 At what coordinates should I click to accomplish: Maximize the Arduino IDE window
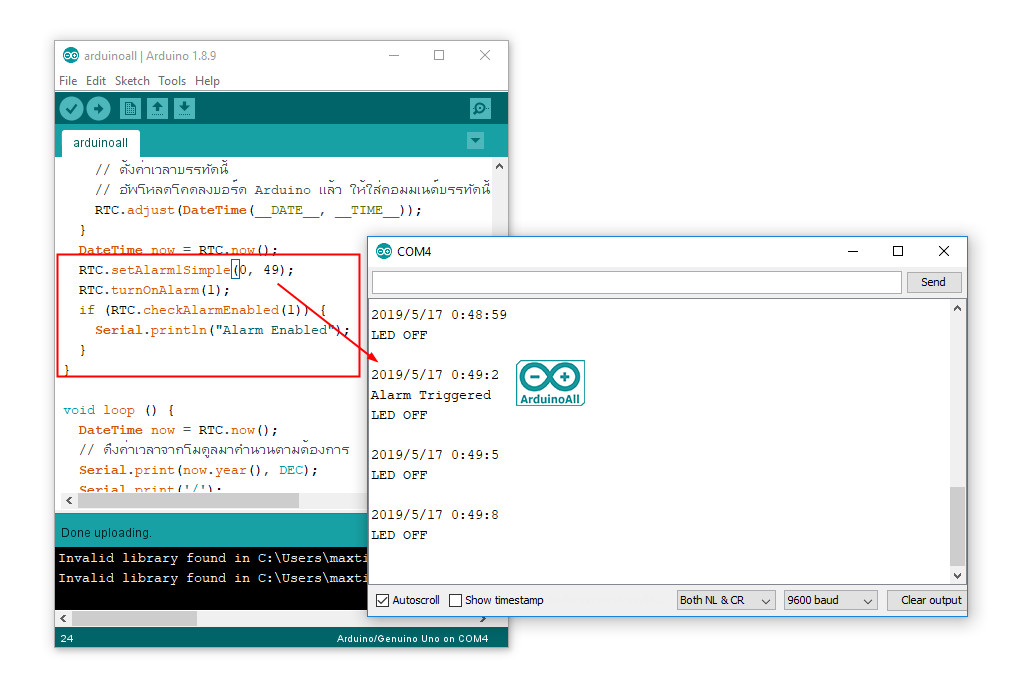point(439,56)
